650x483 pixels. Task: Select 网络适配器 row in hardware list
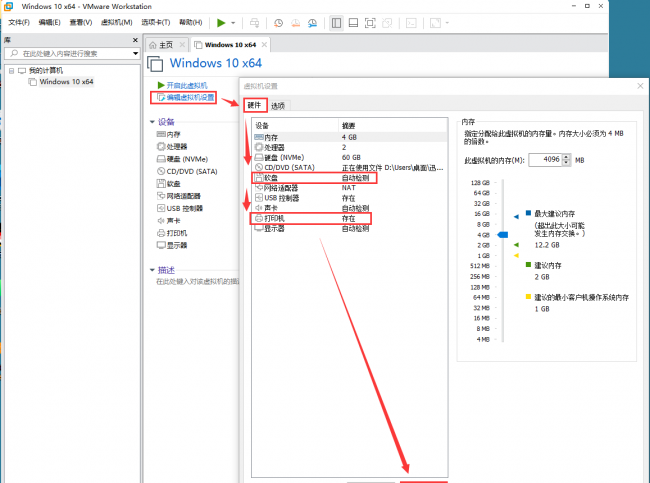click(x=350, y=188)
